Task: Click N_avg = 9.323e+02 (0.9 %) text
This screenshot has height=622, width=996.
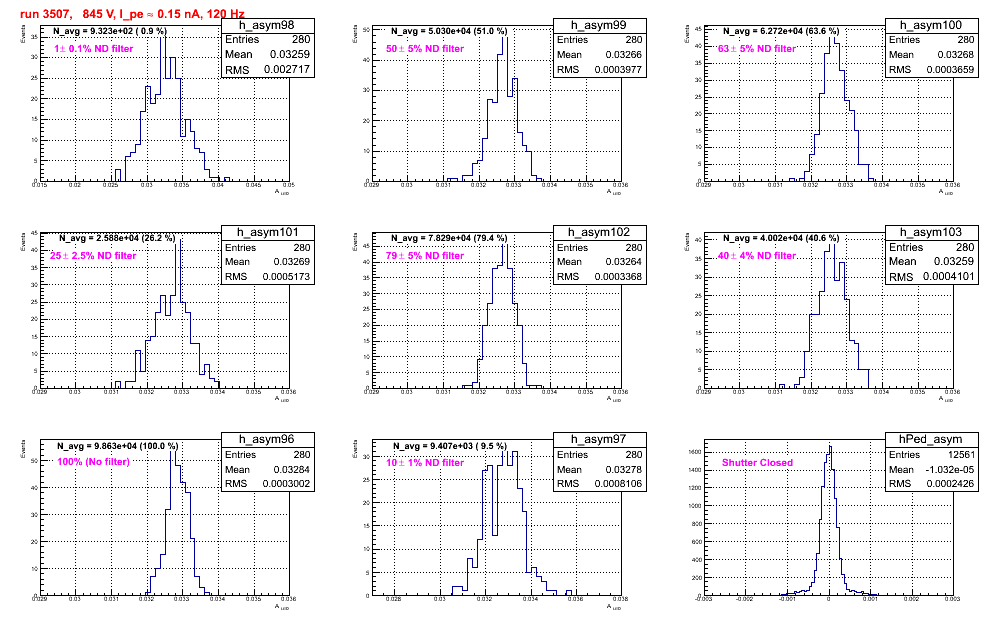Action: [111, 31]
